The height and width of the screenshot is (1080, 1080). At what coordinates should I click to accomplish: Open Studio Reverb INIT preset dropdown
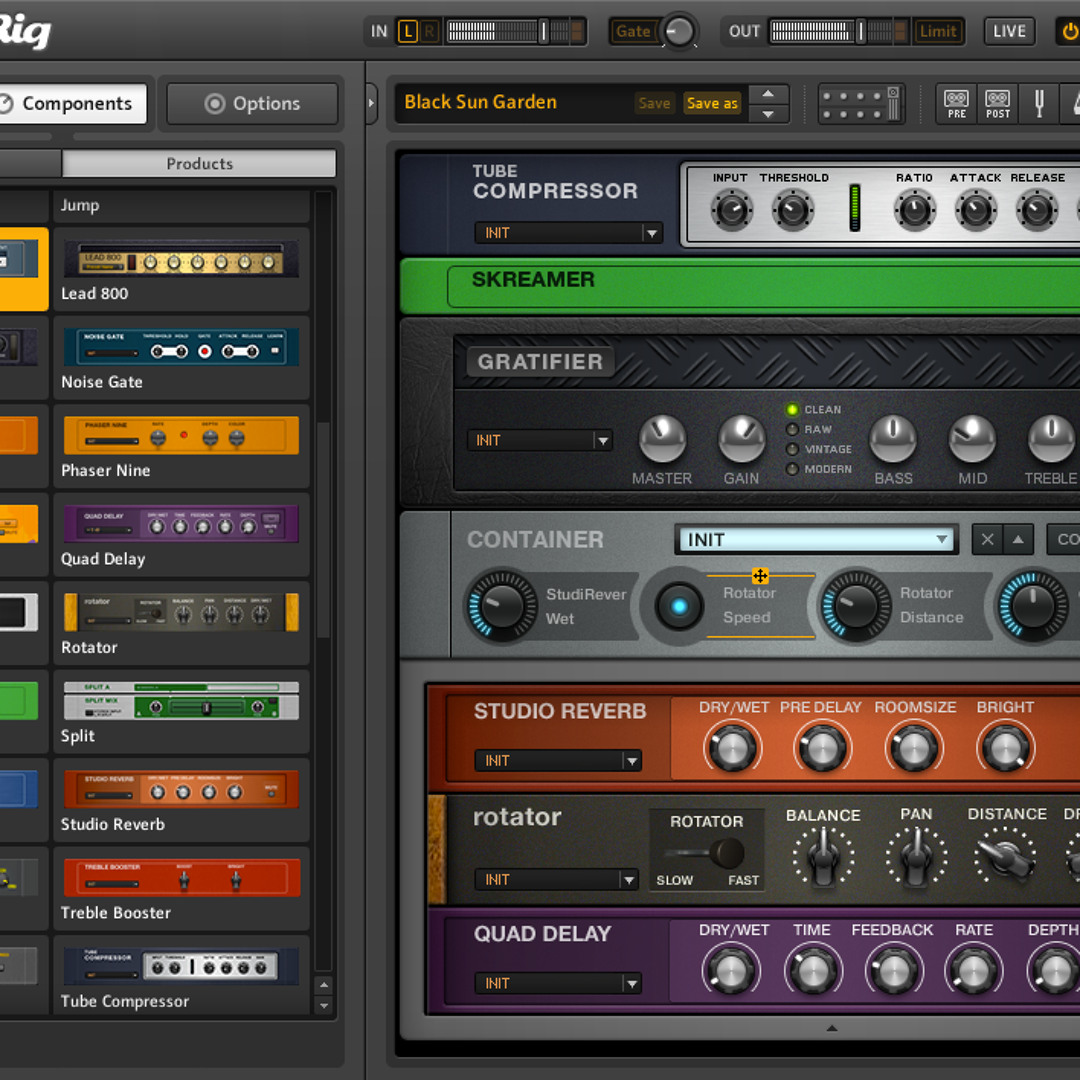(558, 760)
